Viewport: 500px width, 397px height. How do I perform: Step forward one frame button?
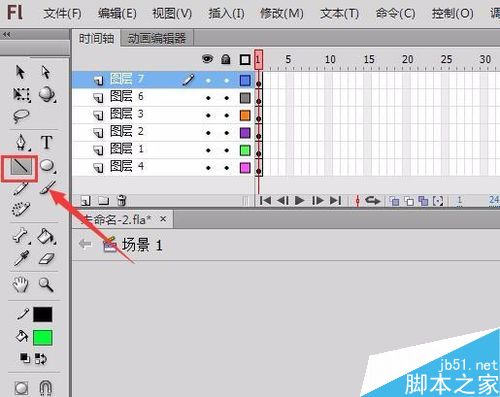(318, 200)
